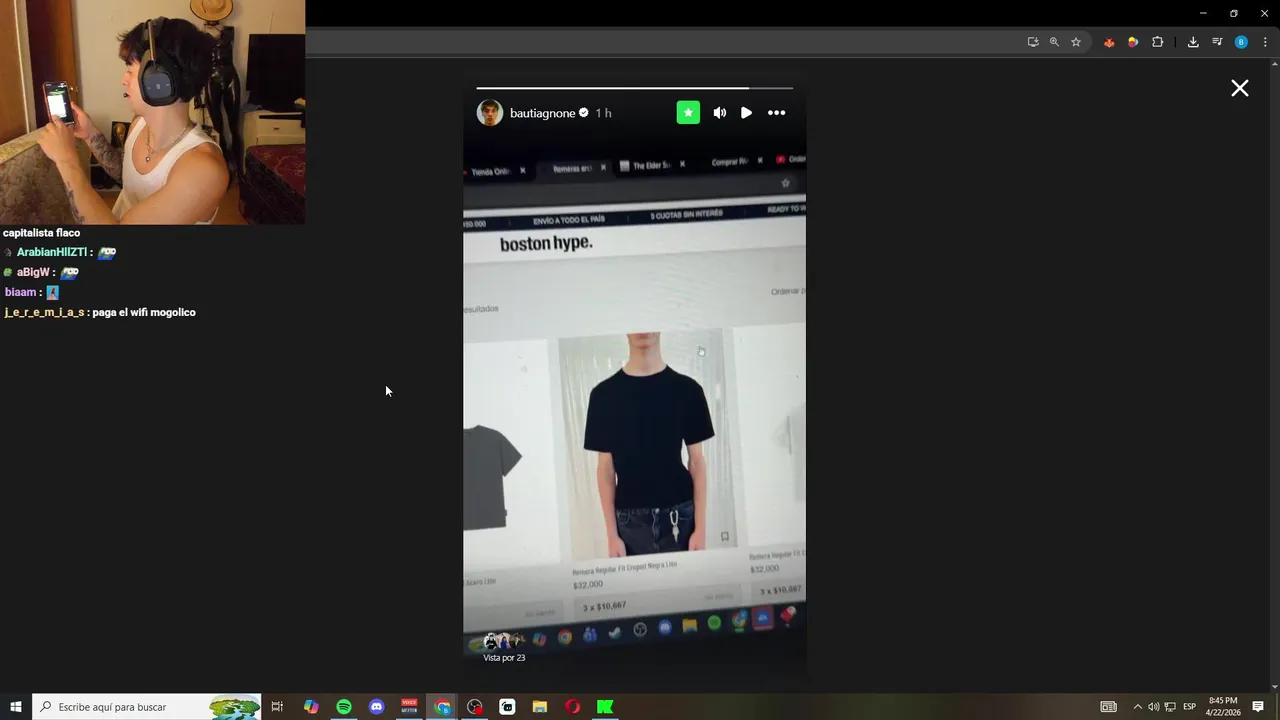Viewport: 1280px width, 720px height.
Task: Open the multicolor circles extension
Action: [x=1133, y=42]
